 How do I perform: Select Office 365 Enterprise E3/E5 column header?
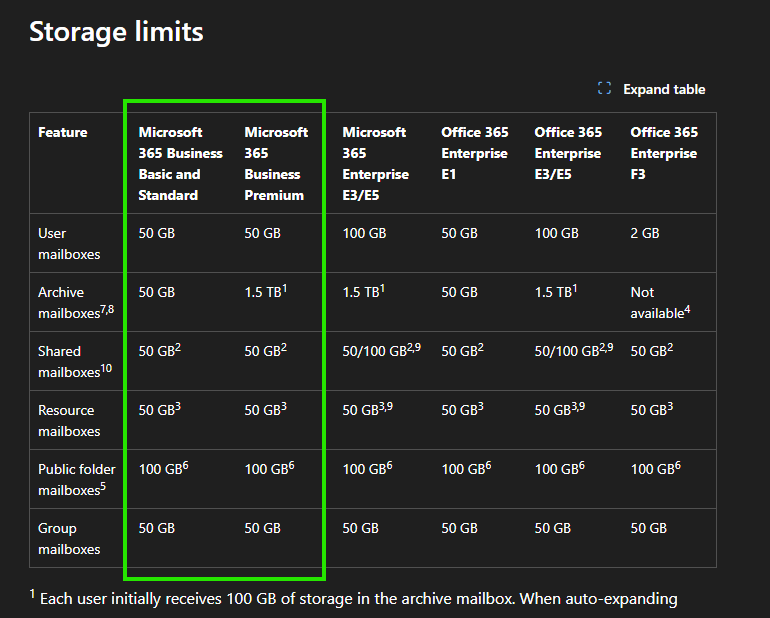pyautogui.click(x=568, y=153)
